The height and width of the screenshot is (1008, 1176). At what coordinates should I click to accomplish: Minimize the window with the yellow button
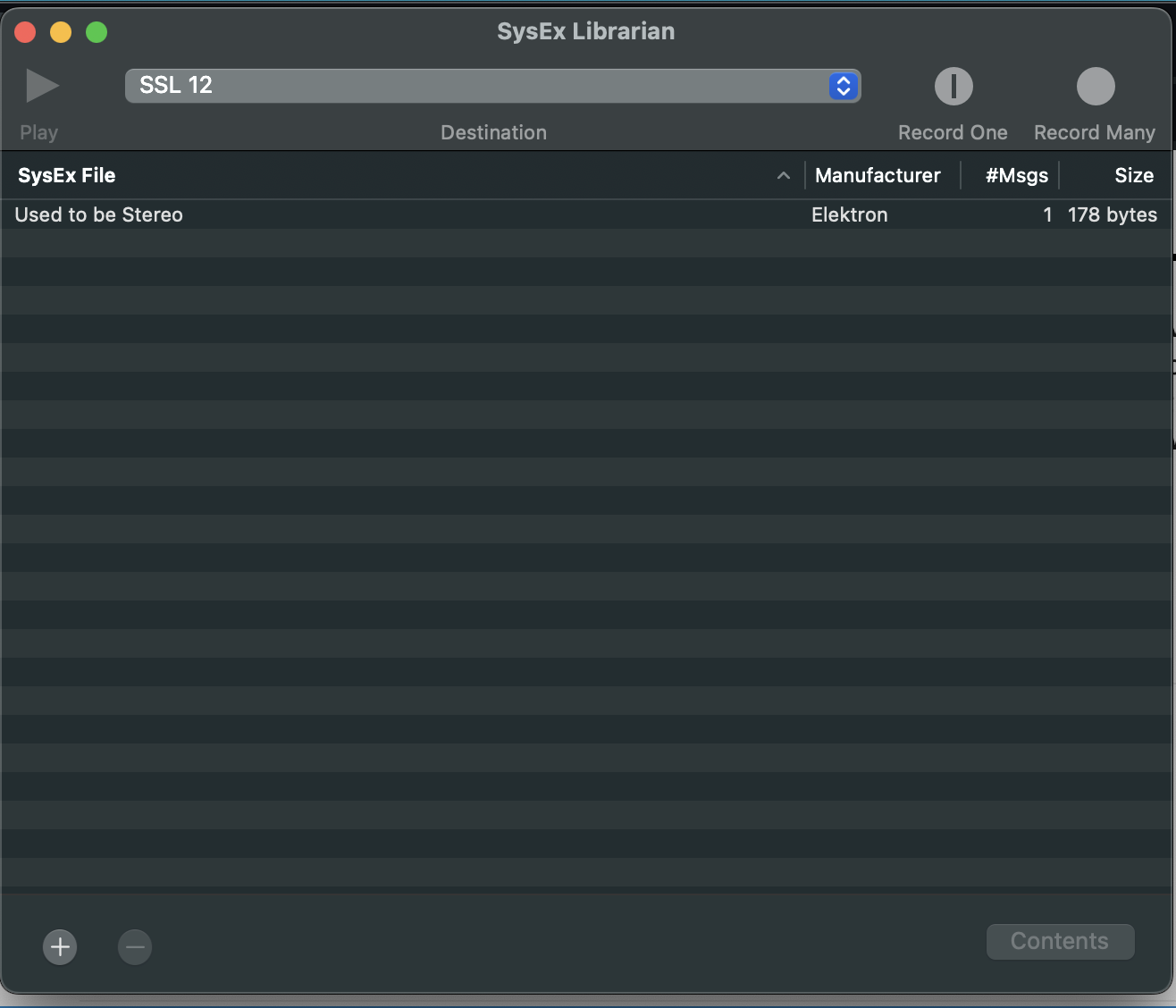tap(61, 32)
